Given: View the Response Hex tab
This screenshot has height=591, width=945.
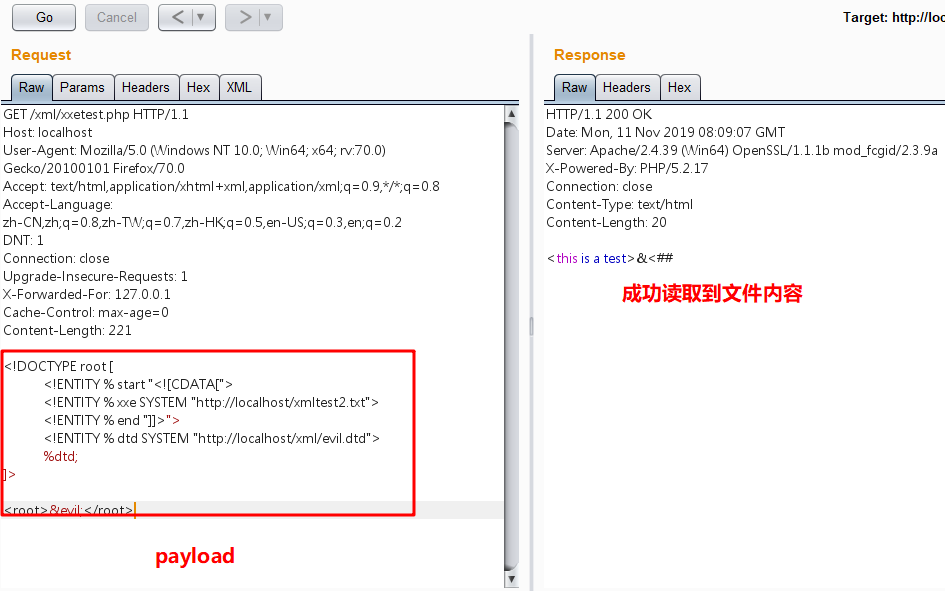Looking at the screenshot, I should 679,87.
